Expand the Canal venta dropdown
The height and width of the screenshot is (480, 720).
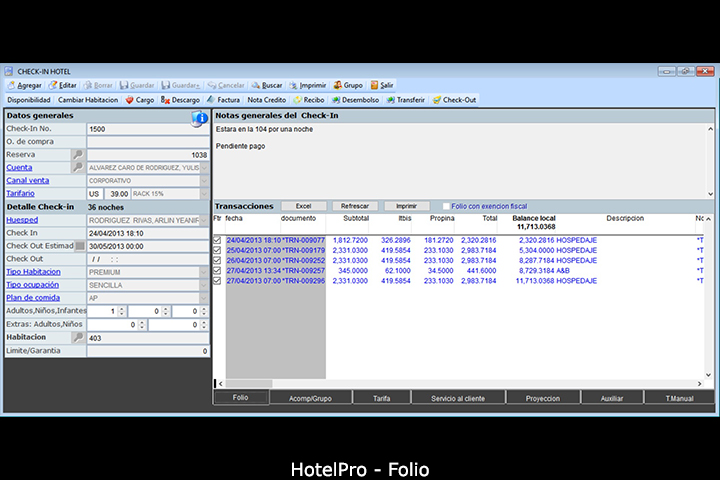pyautogui.click(x=204, y=181)
